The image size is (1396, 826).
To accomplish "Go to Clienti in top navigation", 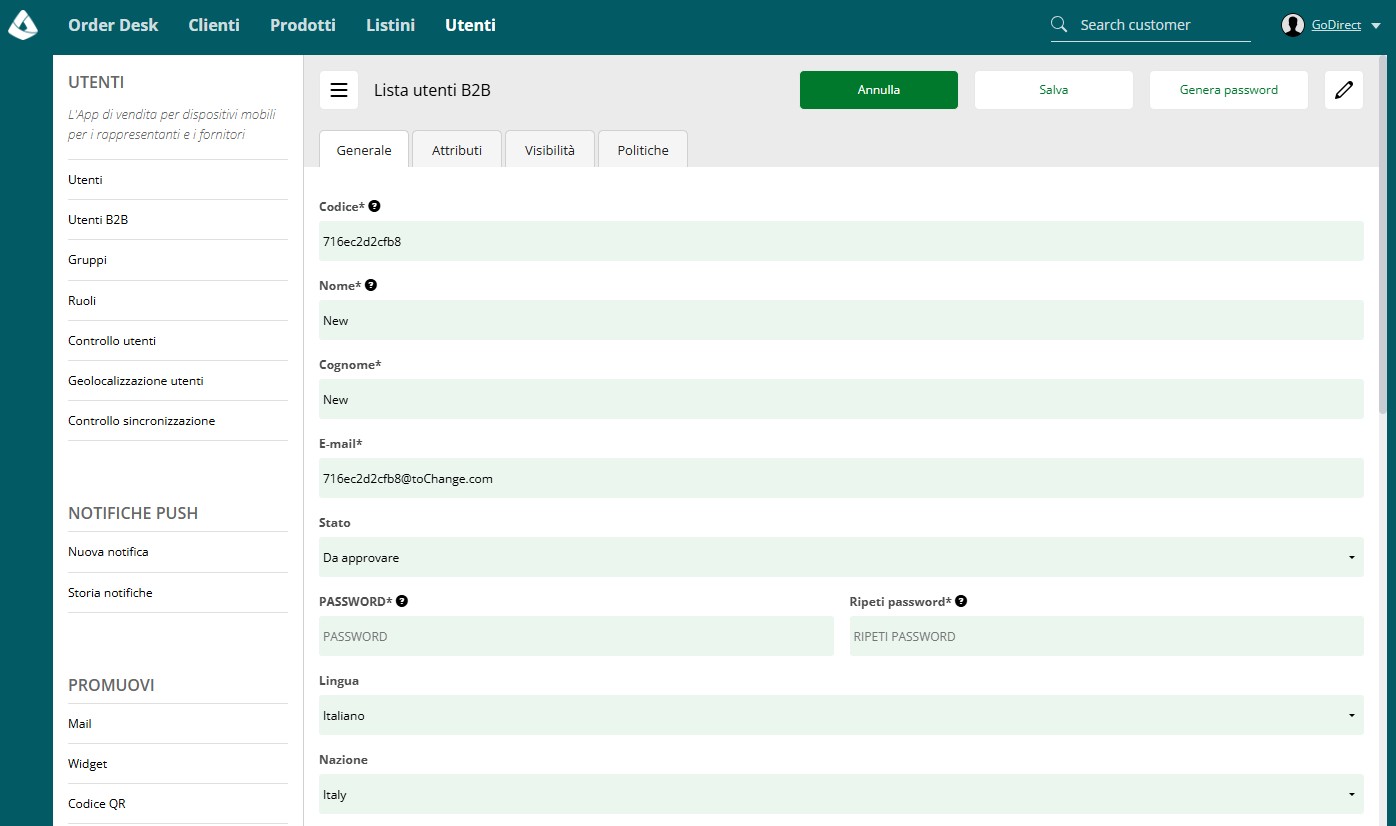I will coord(214,25).
